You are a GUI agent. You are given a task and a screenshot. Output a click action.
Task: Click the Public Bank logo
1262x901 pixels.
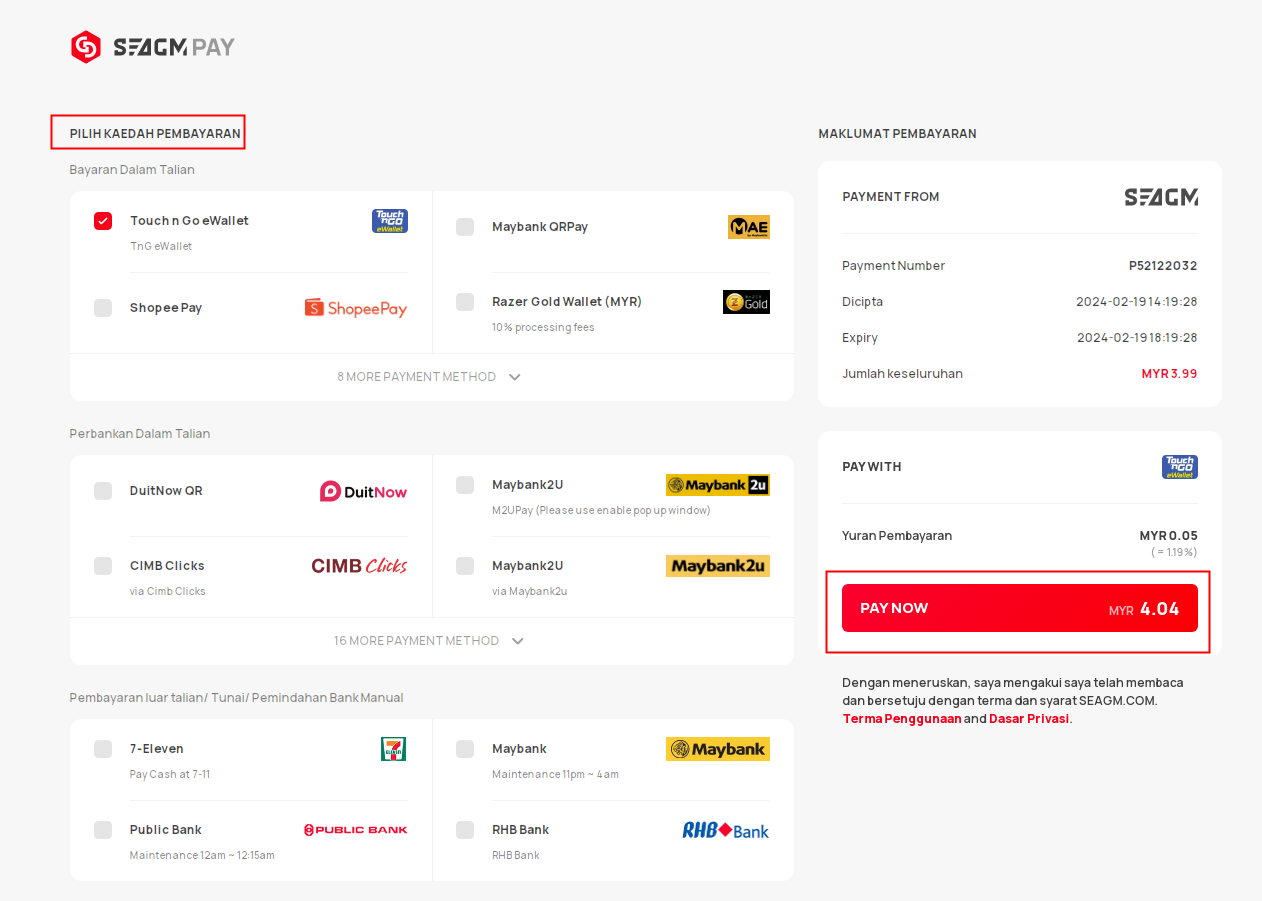pyautogui.click(x=356, y=830)
